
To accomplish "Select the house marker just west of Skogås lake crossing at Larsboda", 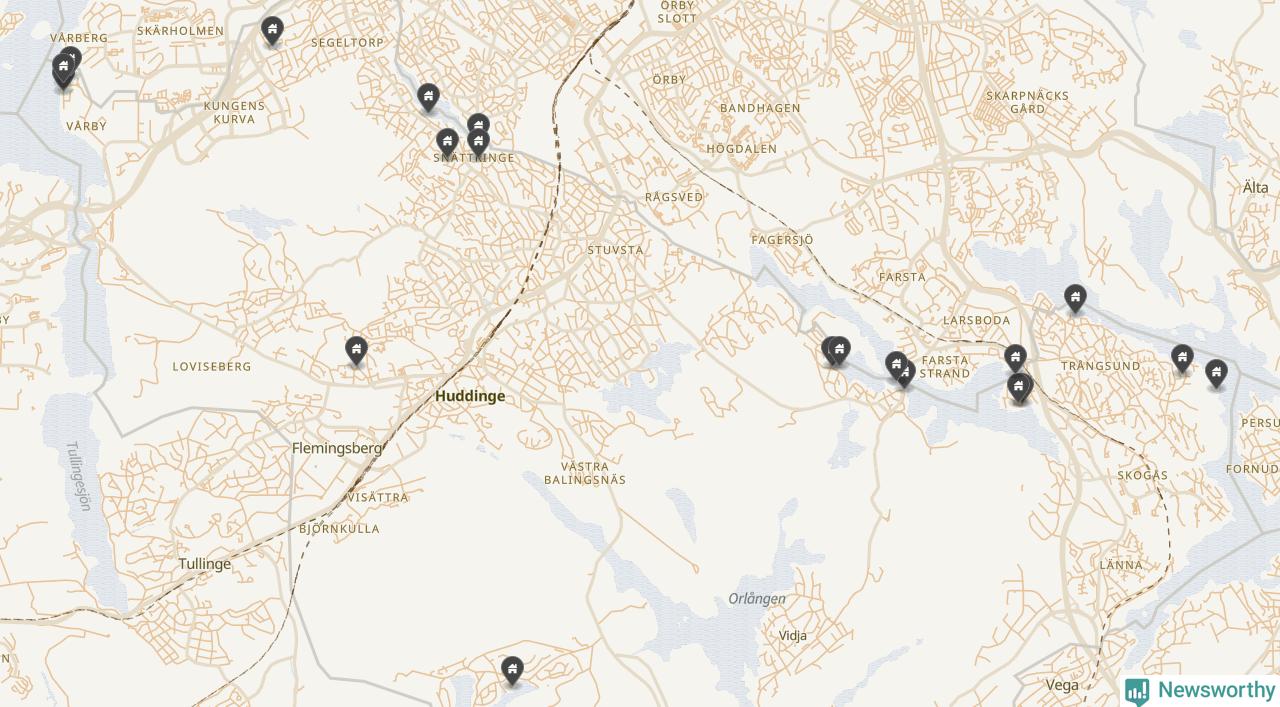I will pos(1015,358).
